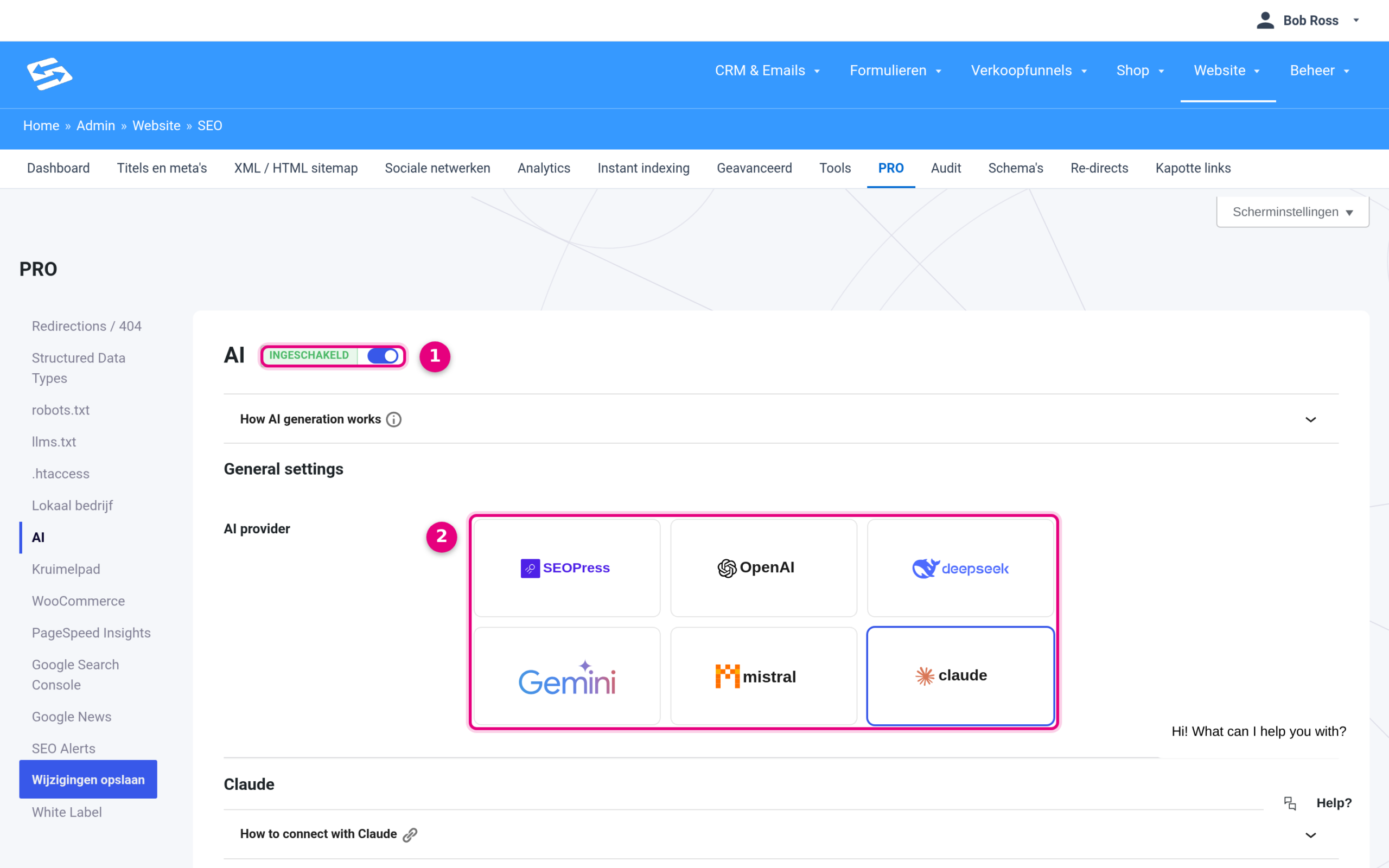Open White Label in the sidebar
The width and height of the screenshot is (1389, 868).
[x=67, y=812]
